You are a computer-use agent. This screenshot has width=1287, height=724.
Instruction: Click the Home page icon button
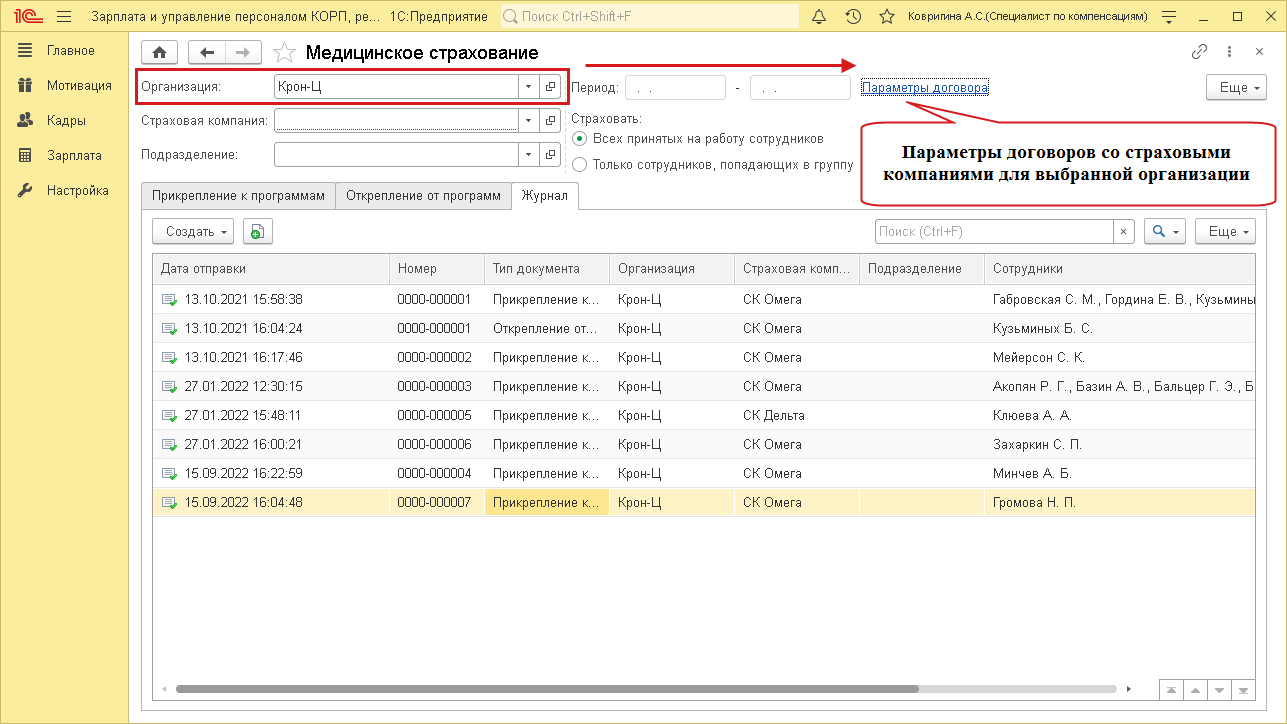point(159,53)
